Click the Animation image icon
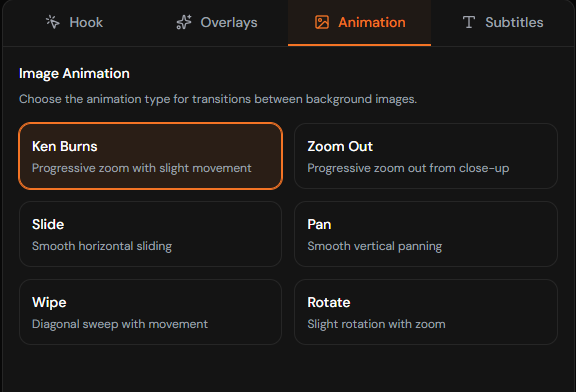This screenshot has height=392, width=576. (322, 22)
